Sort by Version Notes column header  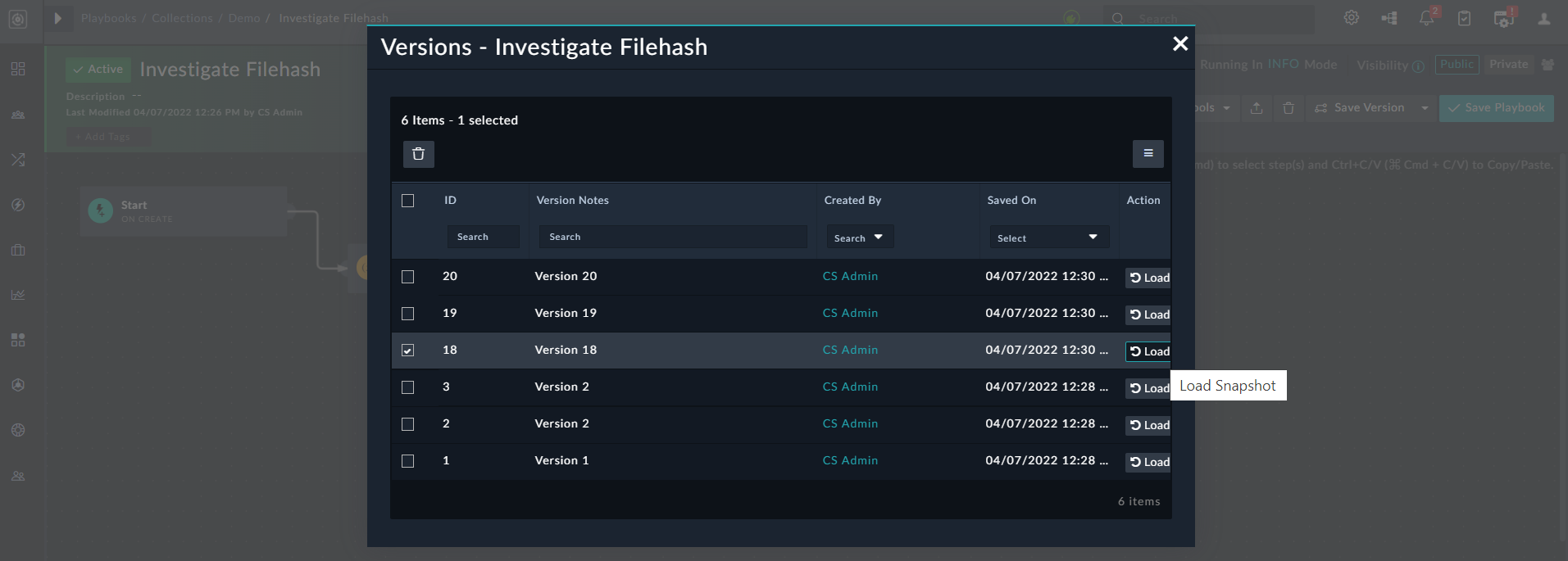click(x=572, y=200)
